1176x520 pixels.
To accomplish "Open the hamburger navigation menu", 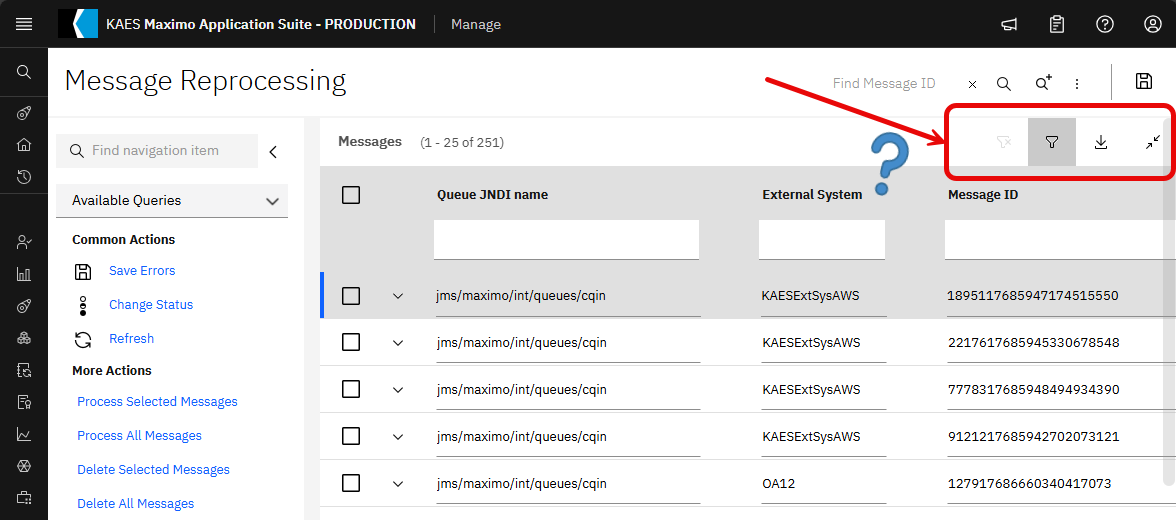I will [24, 24].
